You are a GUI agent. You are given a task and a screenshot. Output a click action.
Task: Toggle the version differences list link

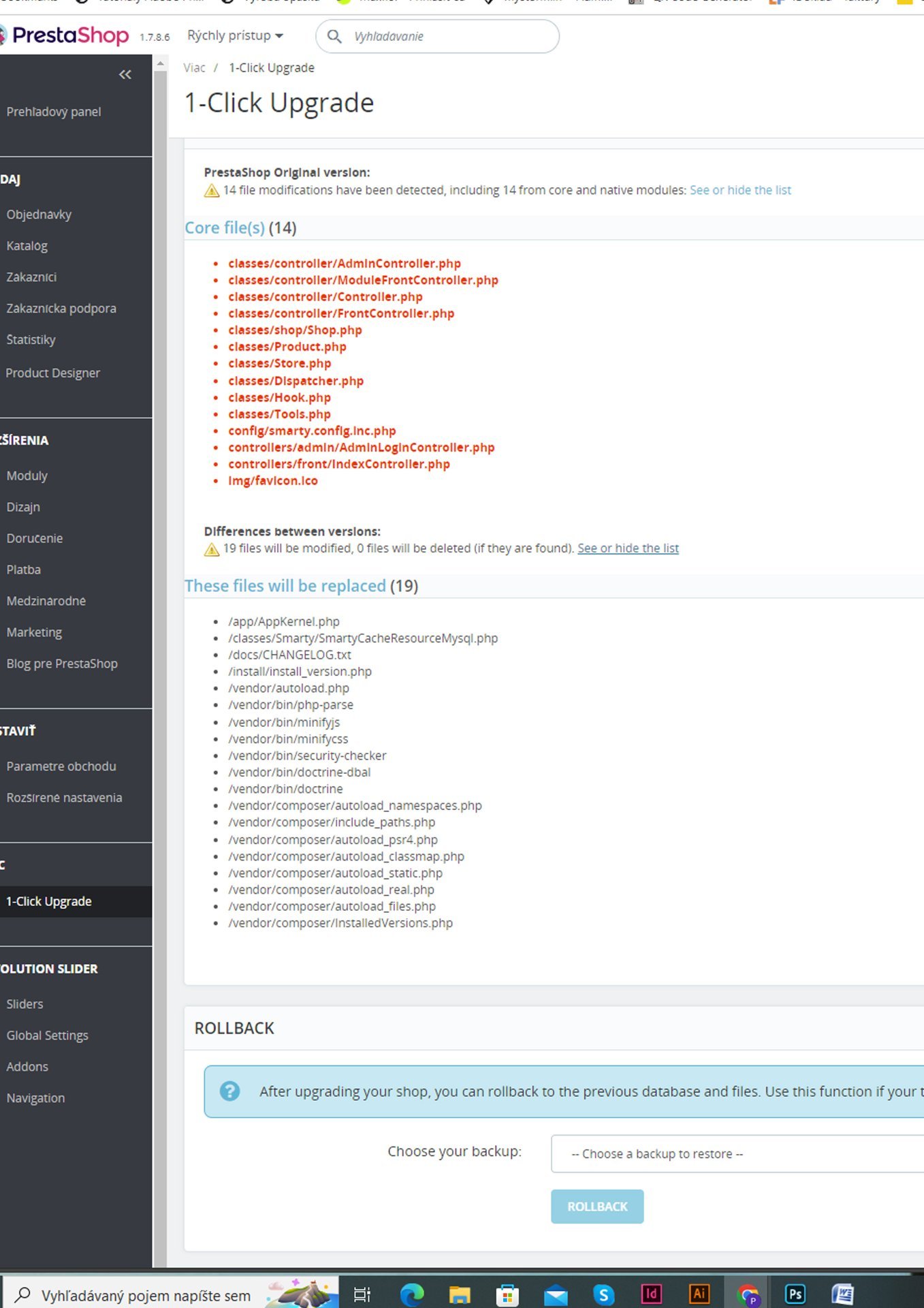coord(628,549)
